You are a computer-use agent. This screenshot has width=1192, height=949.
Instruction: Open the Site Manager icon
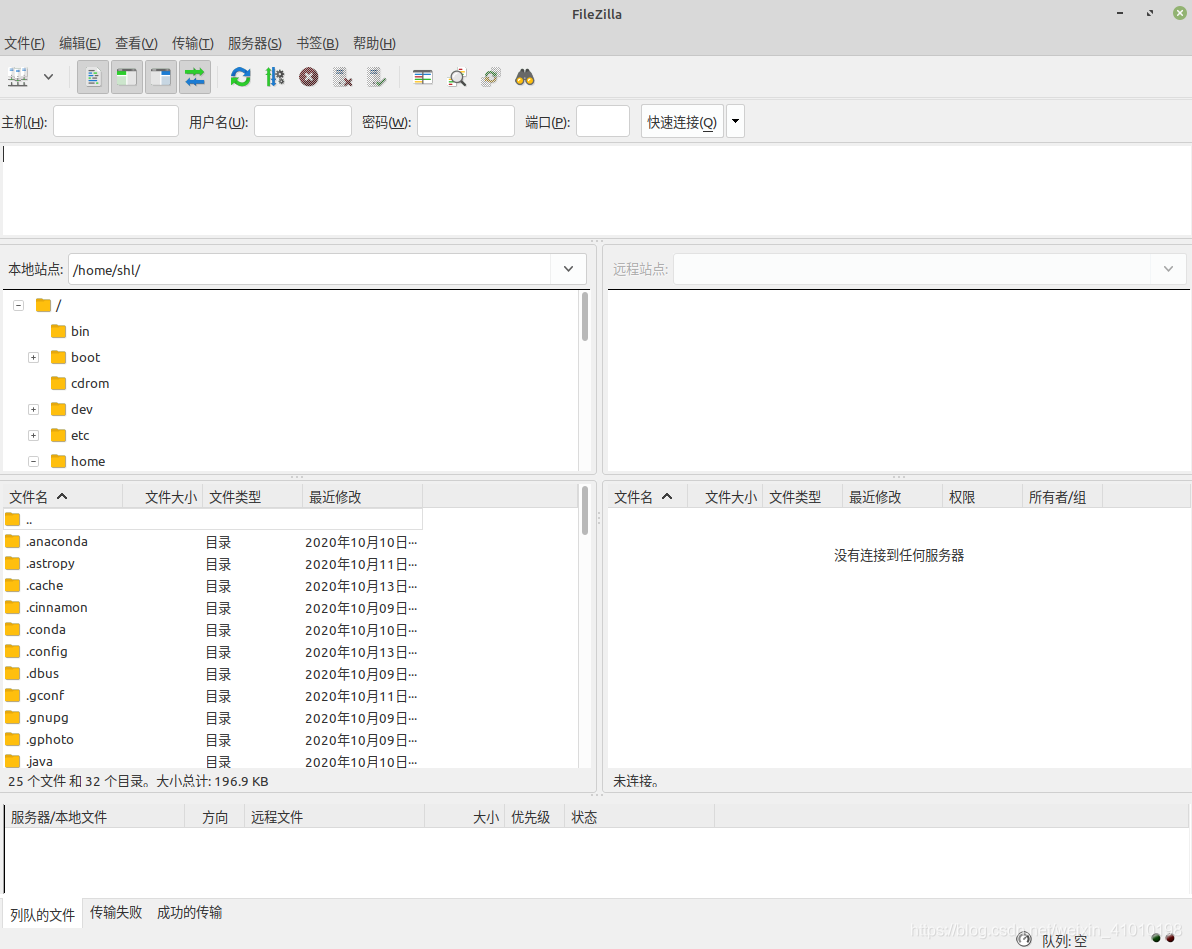coord(18,77)
